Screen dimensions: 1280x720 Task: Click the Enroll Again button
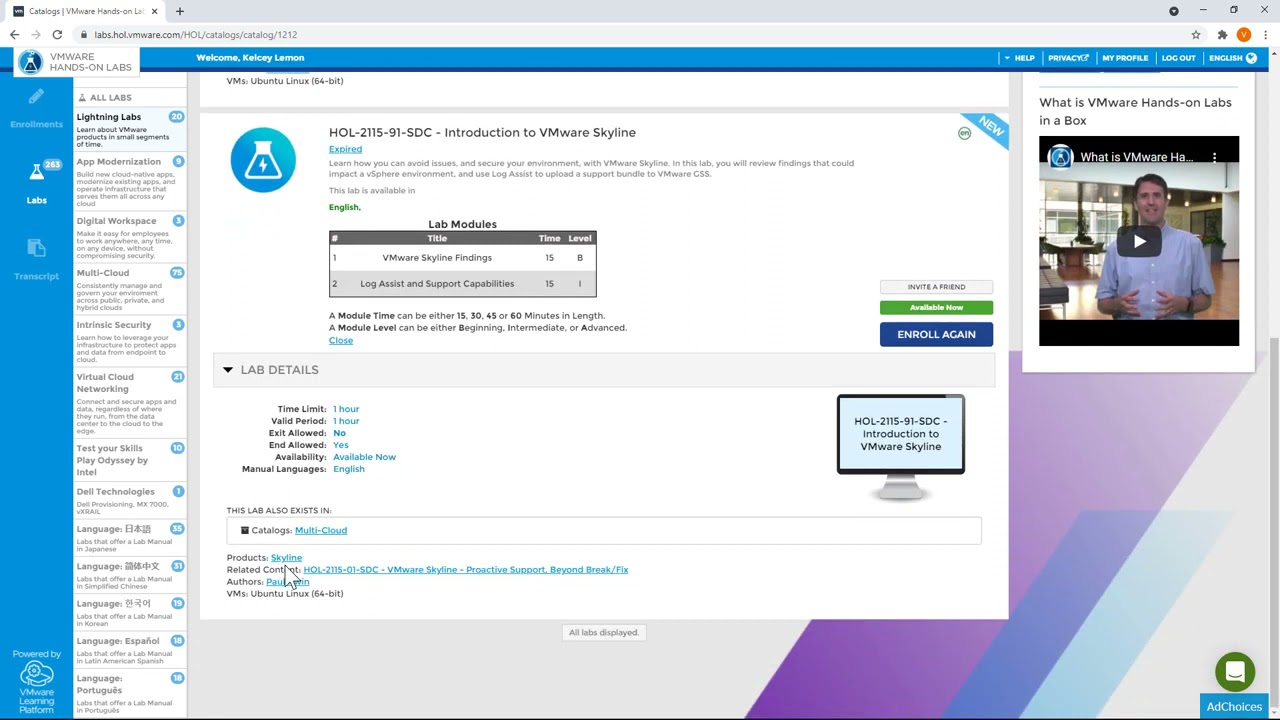click(936, 334)
